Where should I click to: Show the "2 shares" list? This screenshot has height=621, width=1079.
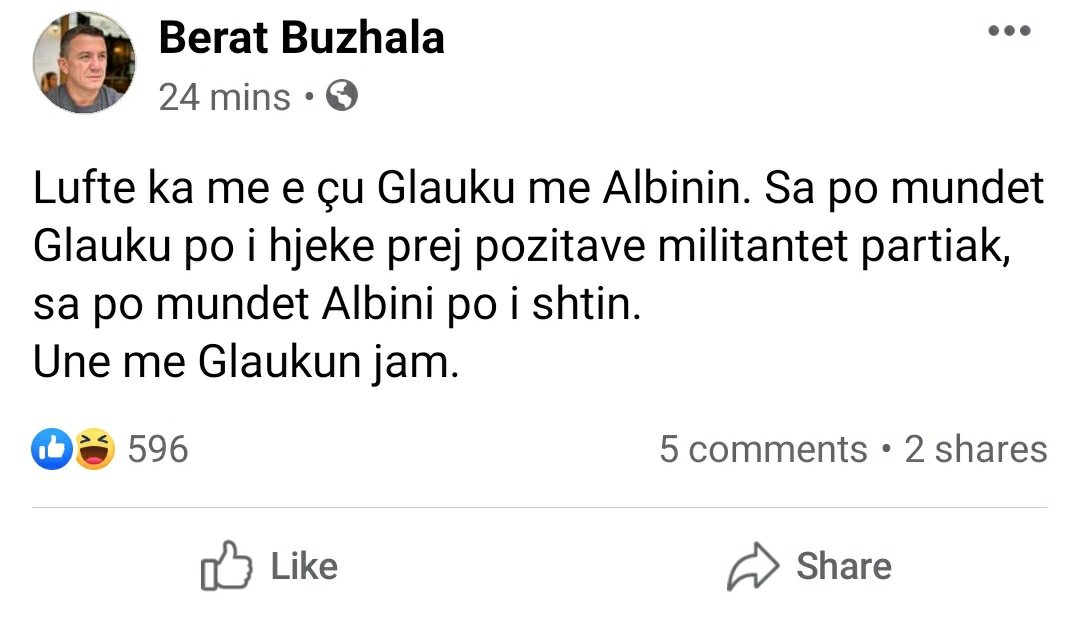(975, 450)
